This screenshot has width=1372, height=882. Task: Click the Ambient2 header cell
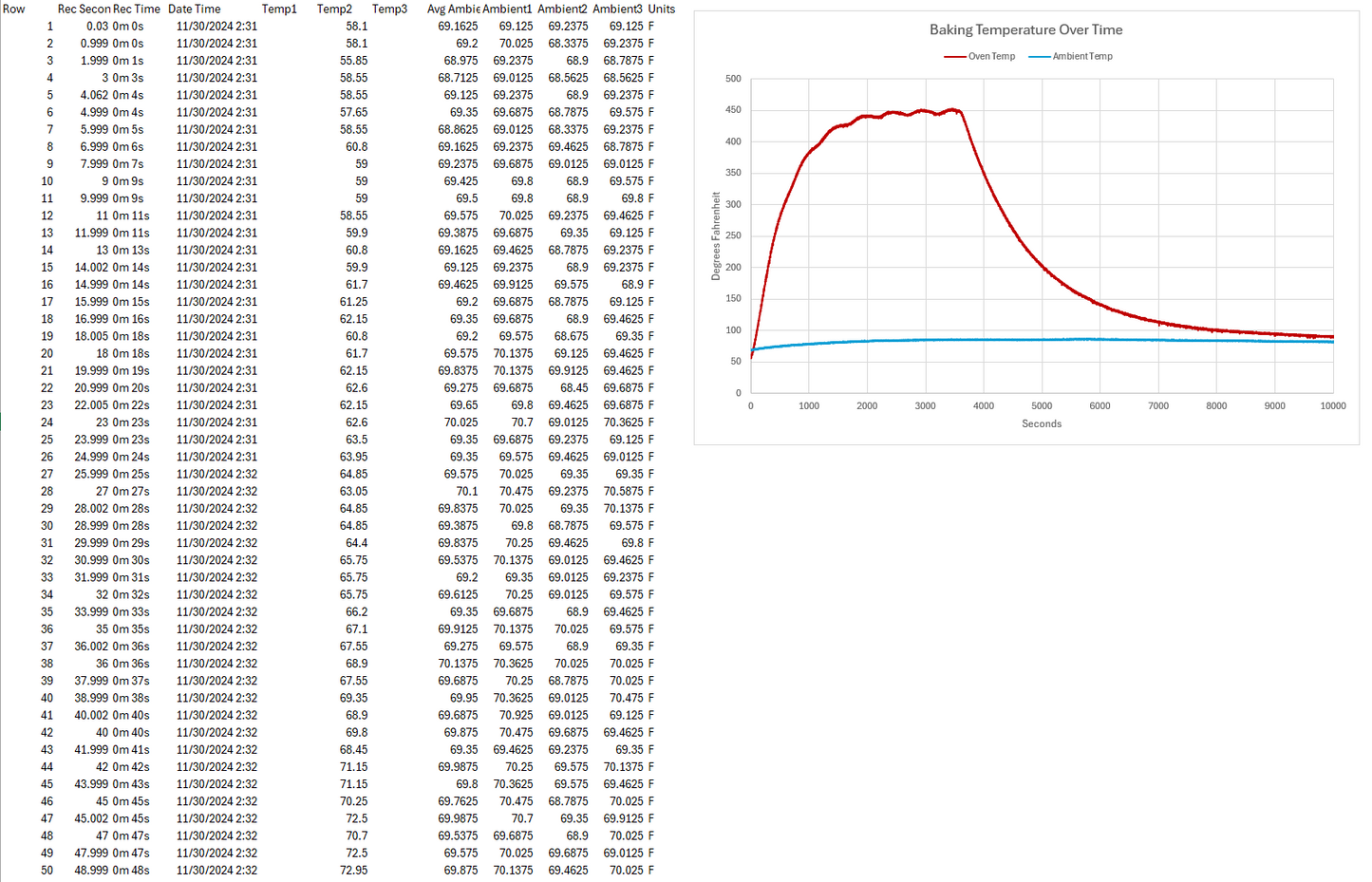tap(562, 9)
